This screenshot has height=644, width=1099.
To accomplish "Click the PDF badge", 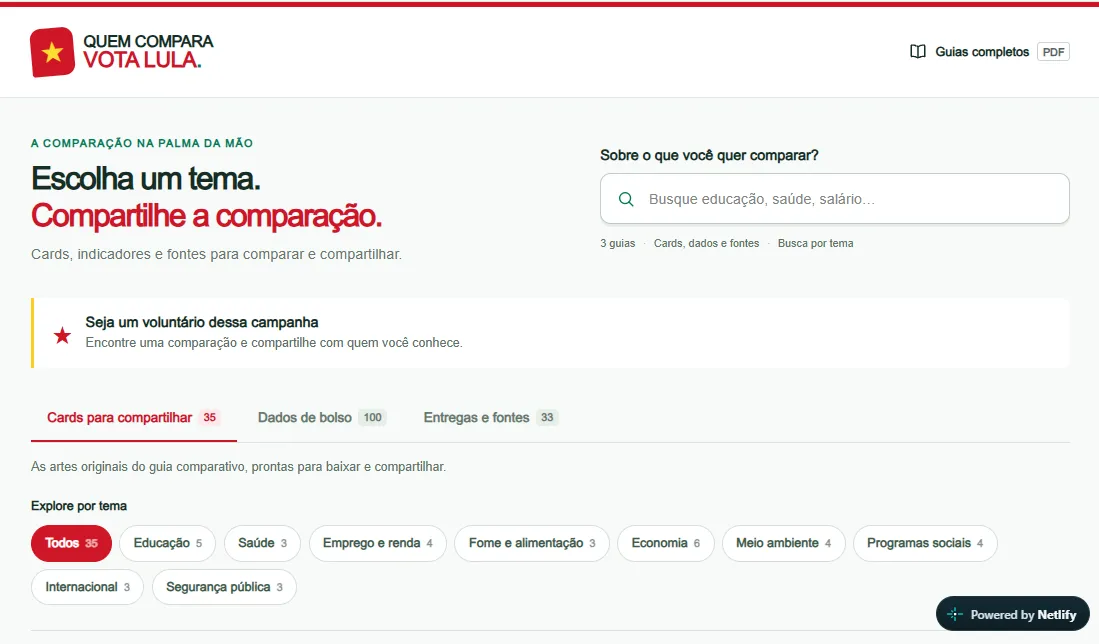I will coord(1053,52).
